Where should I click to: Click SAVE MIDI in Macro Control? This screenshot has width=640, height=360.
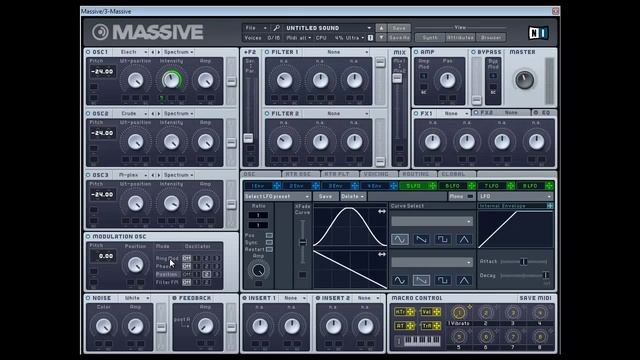pyautogui.click(x=535, y=298)
